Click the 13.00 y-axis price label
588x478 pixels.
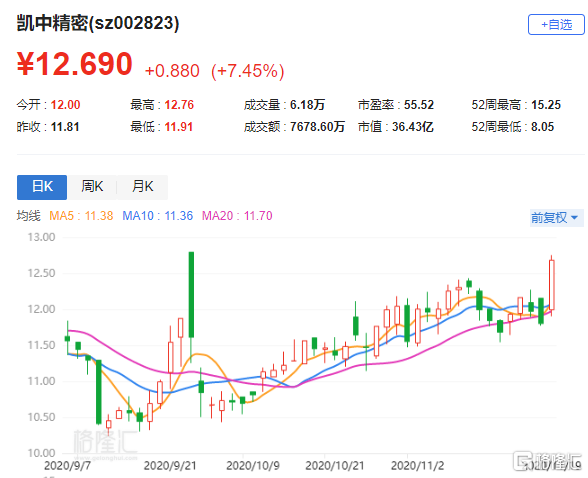[41, 237]
